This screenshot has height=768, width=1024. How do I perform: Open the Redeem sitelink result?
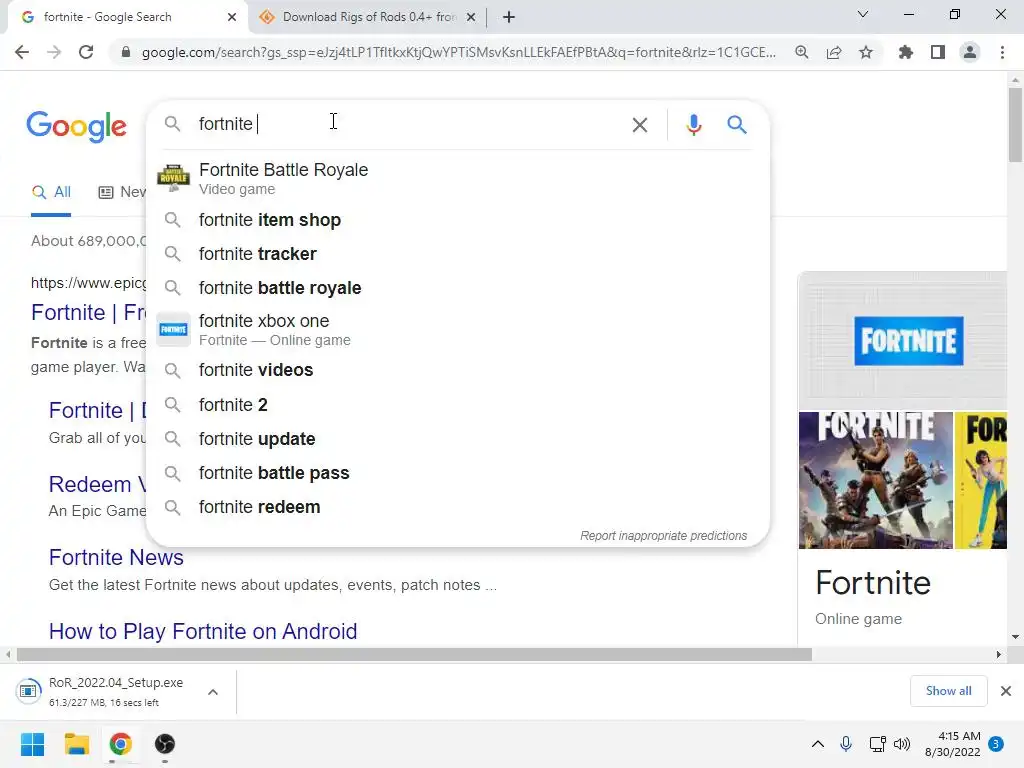[x=98, y=485]
